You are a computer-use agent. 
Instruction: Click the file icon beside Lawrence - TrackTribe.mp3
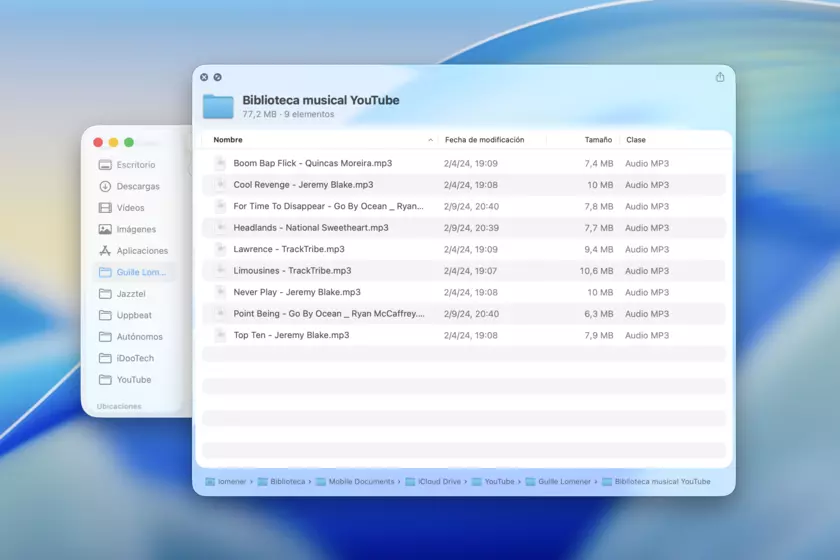[x=221, y=249]
